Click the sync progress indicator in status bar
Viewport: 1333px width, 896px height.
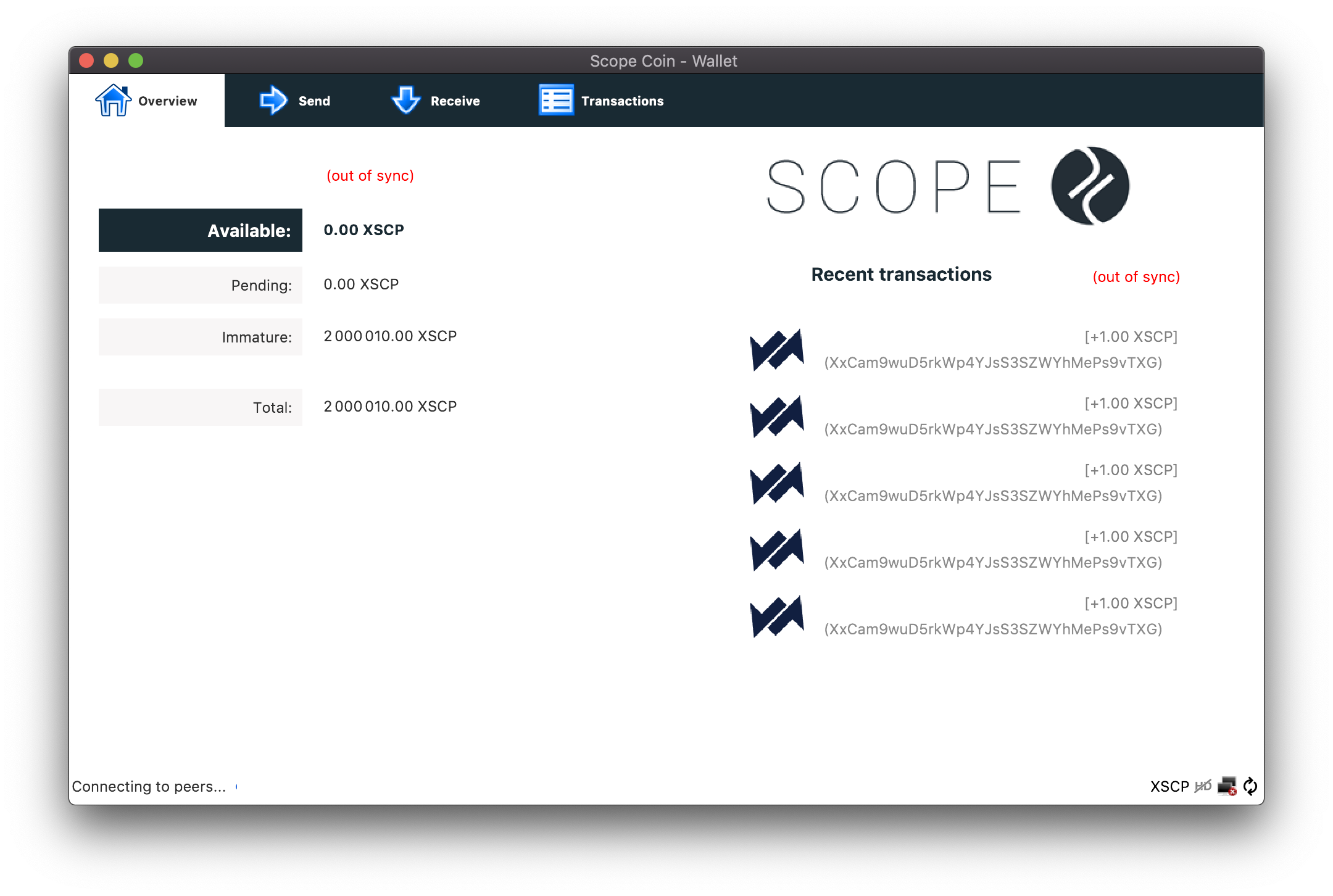237,787
